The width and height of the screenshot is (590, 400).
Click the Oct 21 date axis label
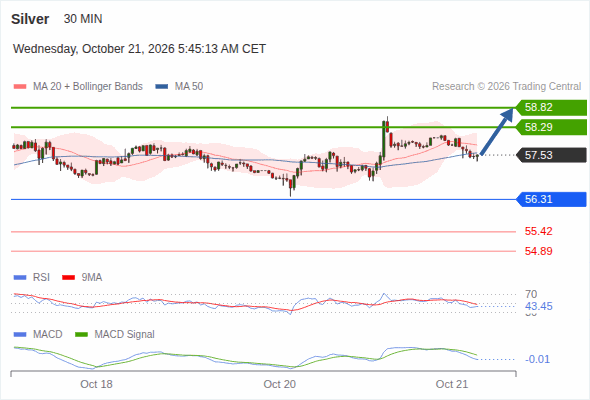(452, 384)
